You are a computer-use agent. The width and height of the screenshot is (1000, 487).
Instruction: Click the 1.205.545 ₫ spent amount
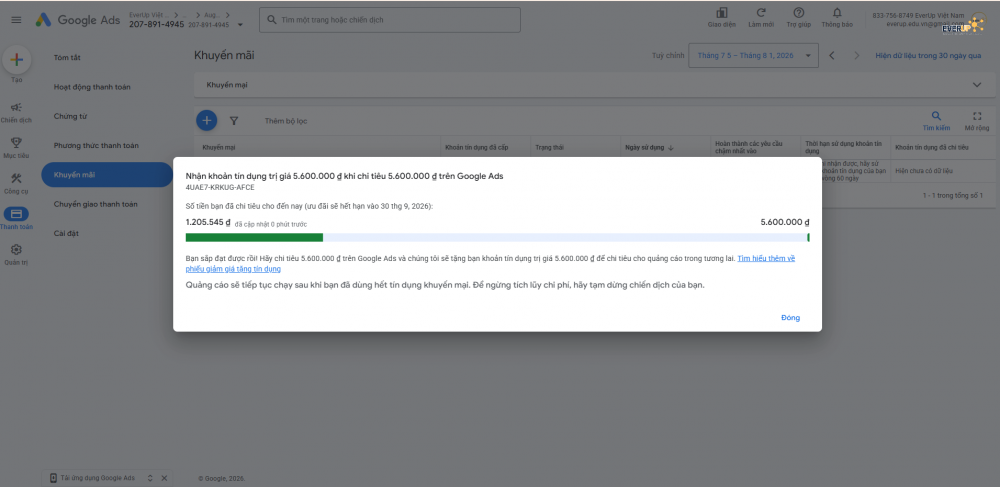click(x=208, y=222)
